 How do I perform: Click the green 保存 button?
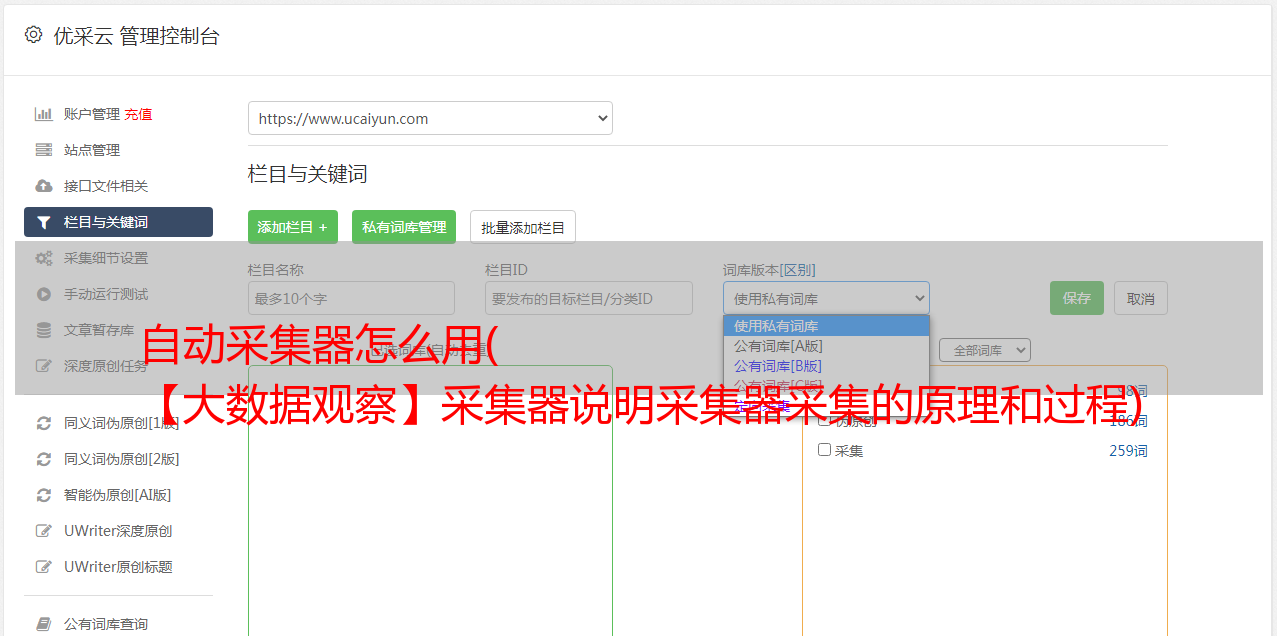(1077, 298)
